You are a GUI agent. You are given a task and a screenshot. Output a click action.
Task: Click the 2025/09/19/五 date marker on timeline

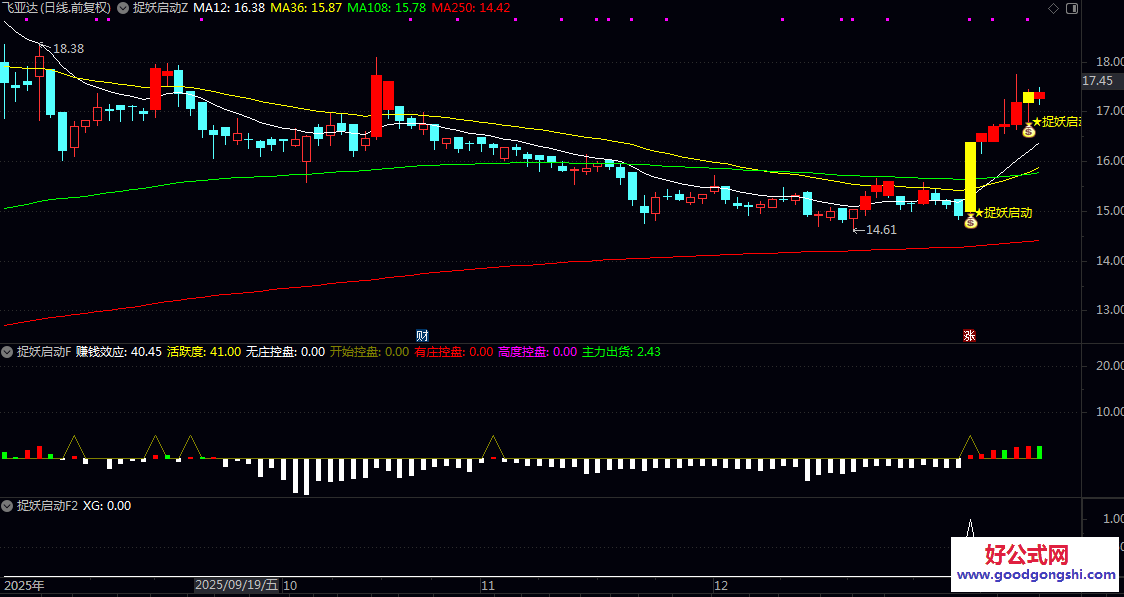coord(237,585)
